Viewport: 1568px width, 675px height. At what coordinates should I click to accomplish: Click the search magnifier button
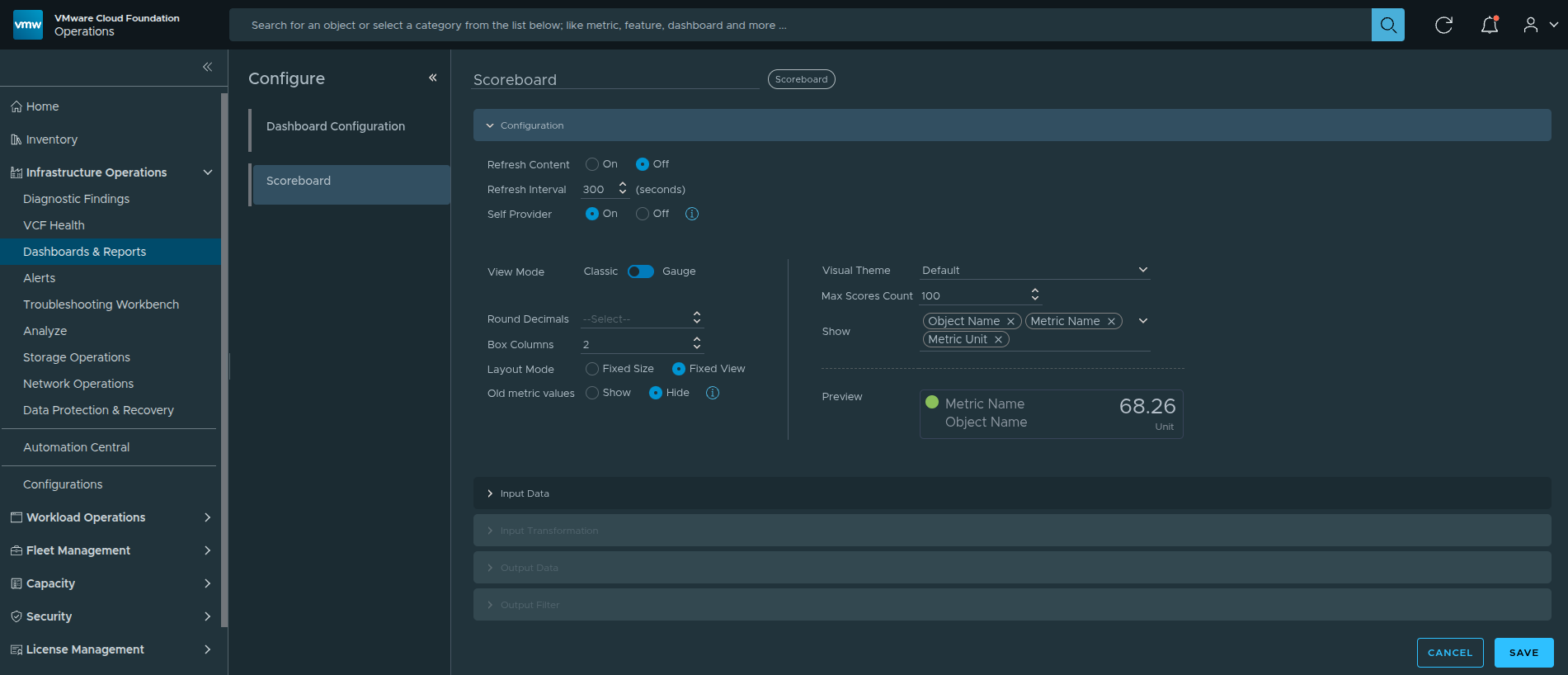pyautogui.click(x=1387, y=25)
